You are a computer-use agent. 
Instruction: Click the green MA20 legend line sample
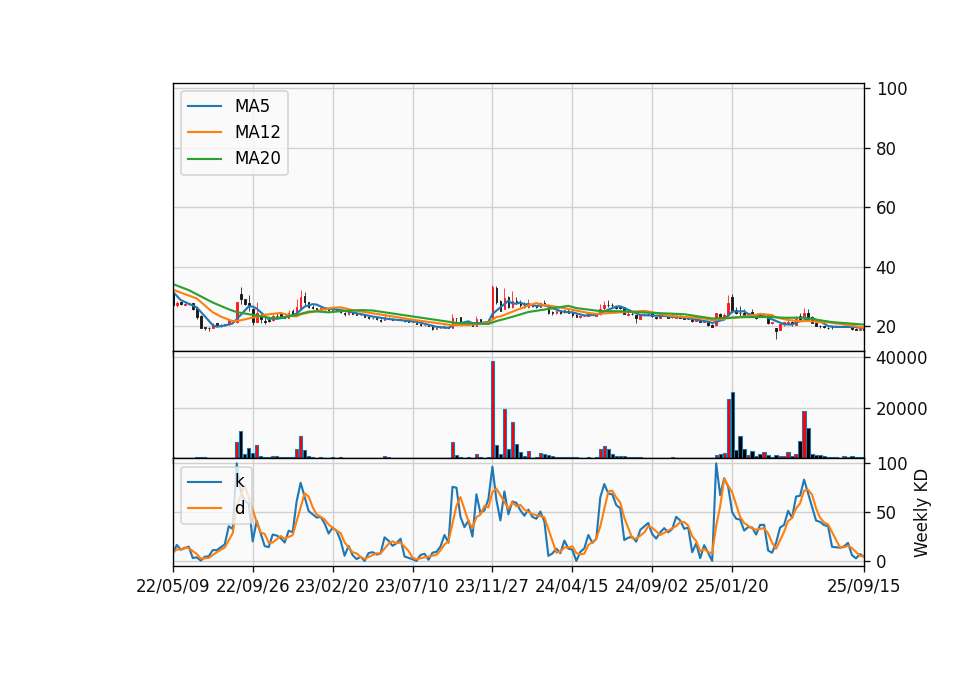[204, 158]
